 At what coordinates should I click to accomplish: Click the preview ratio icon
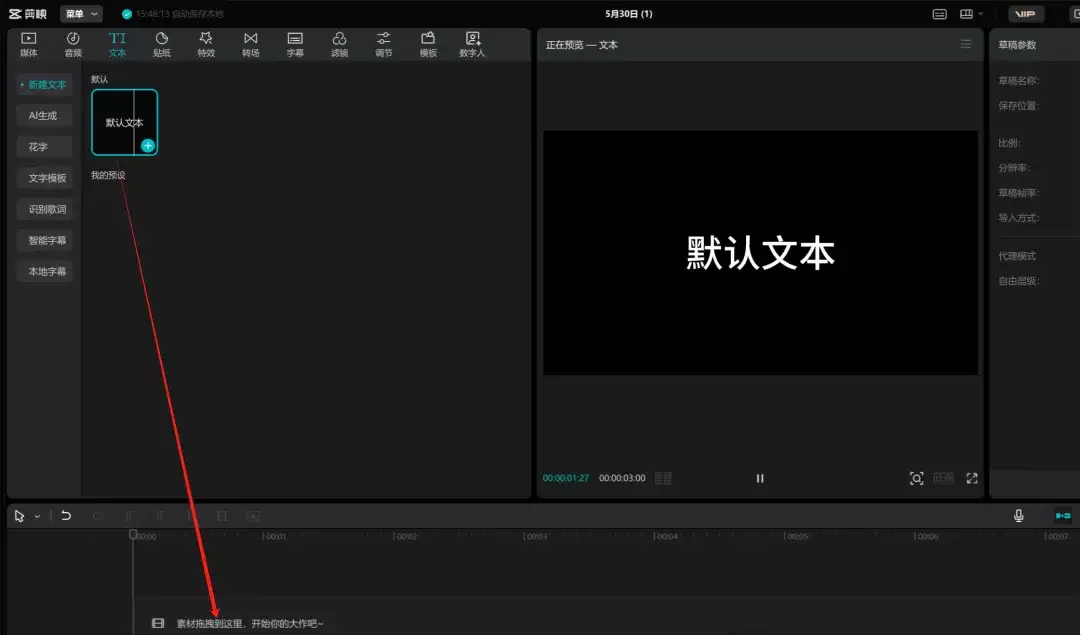coord(943,478)
